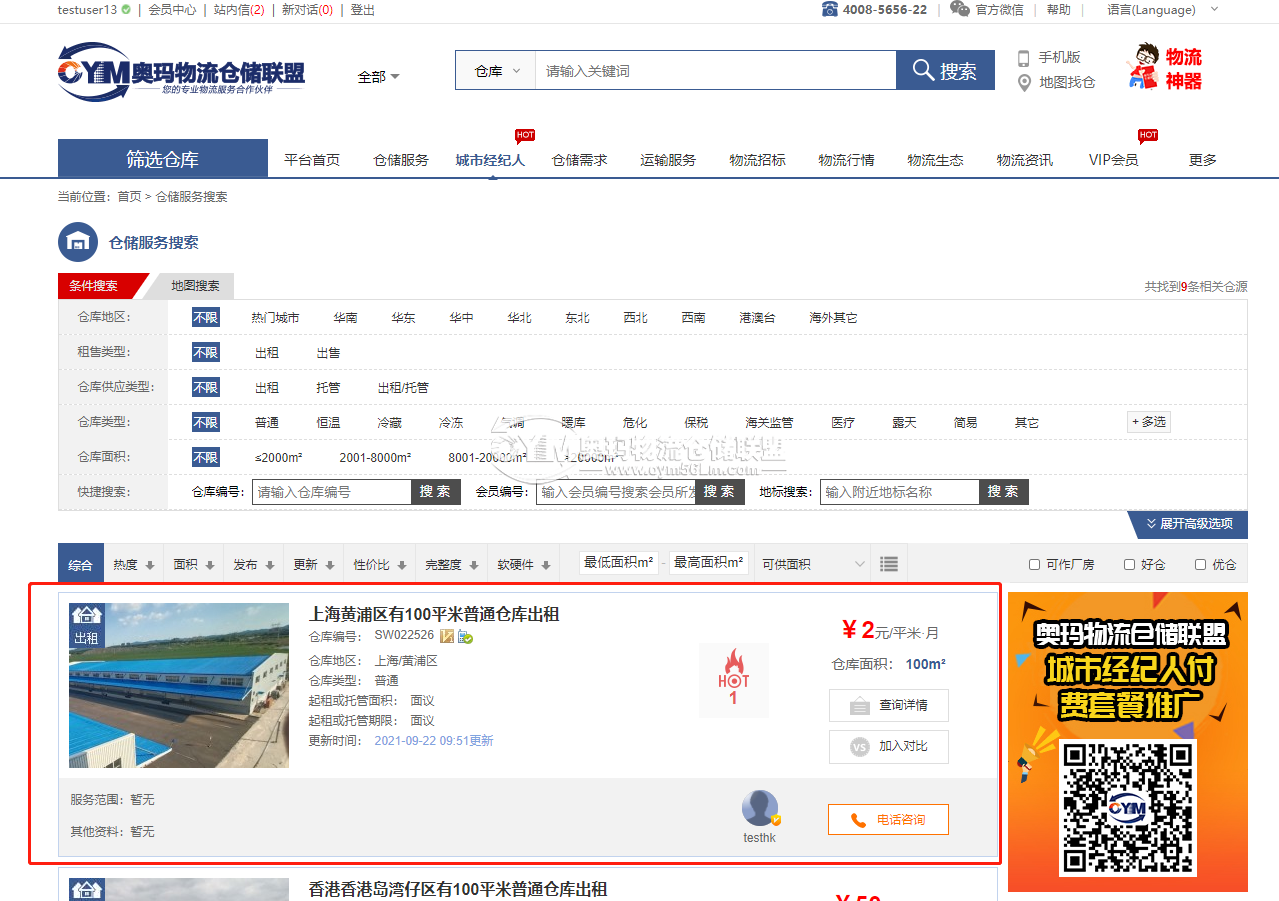The image size is (1279, 901).
Task: Open the WeChat icon for 官方微信
Action: click(x=960, y=9)
